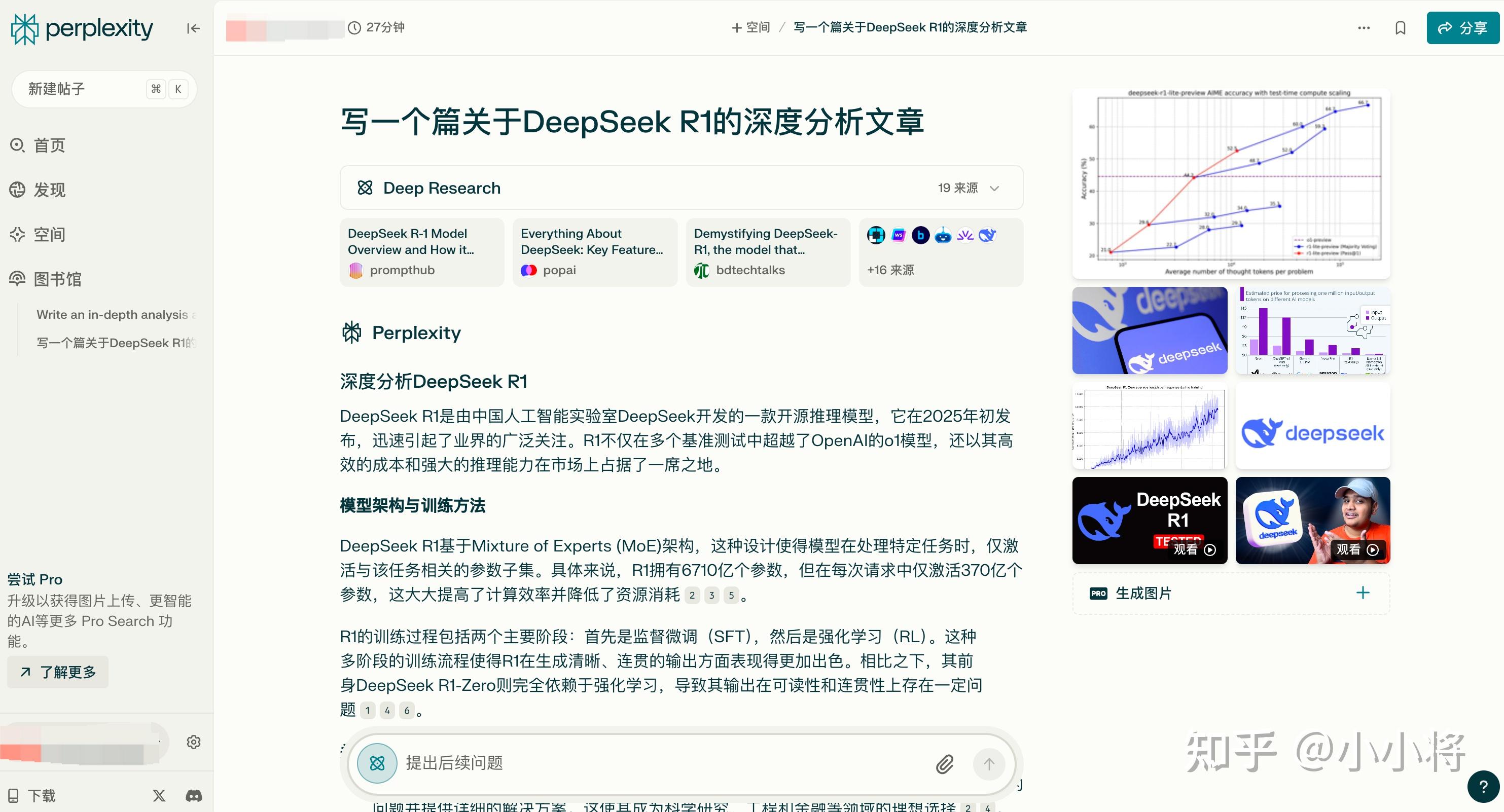Go to 首页 home in sidebar
Viewport: 1504px width, 812px height.
pos(38,145)
